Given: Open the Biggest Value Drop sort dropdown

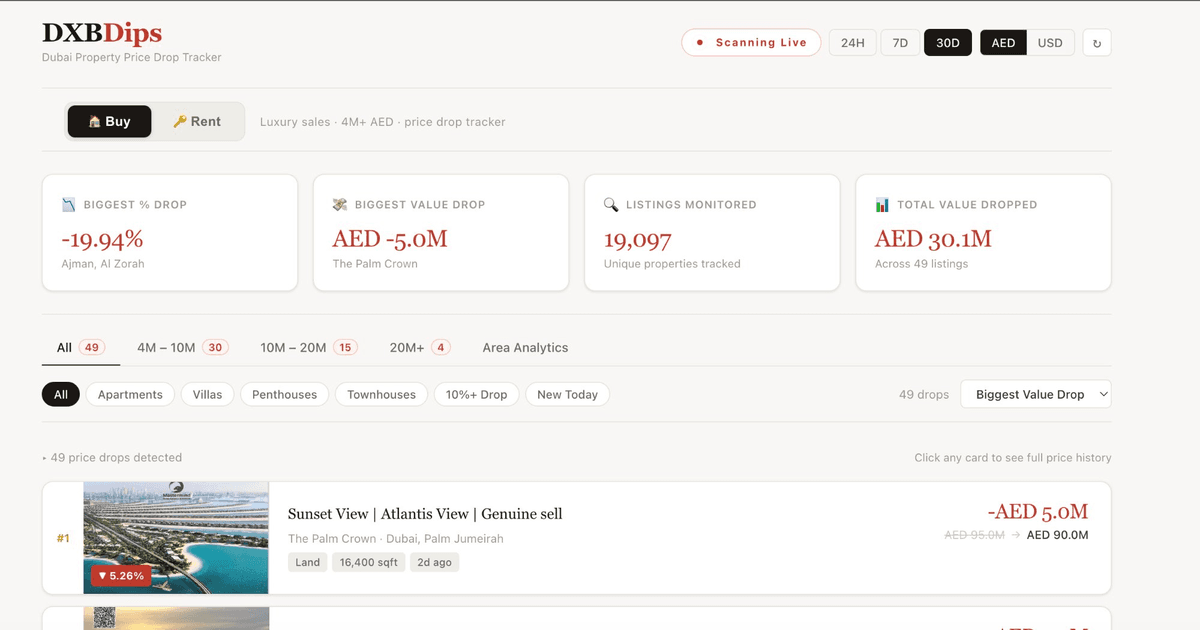Looking at the screenshot, I should coord(1035,394).
